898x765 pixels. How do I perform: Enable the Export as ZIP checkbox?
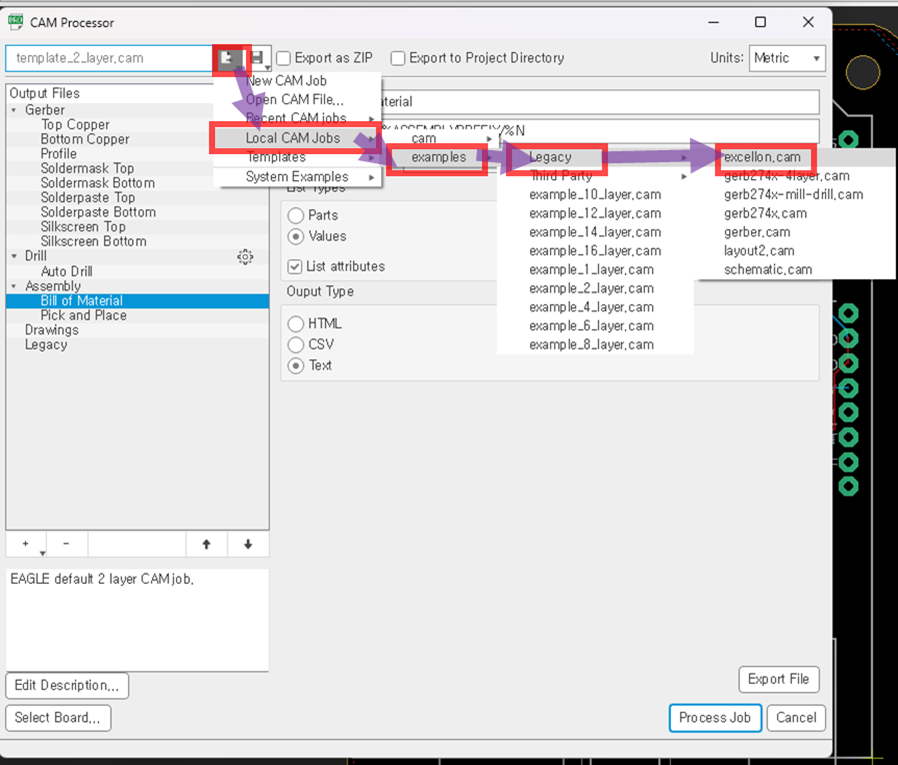(283, 58)
